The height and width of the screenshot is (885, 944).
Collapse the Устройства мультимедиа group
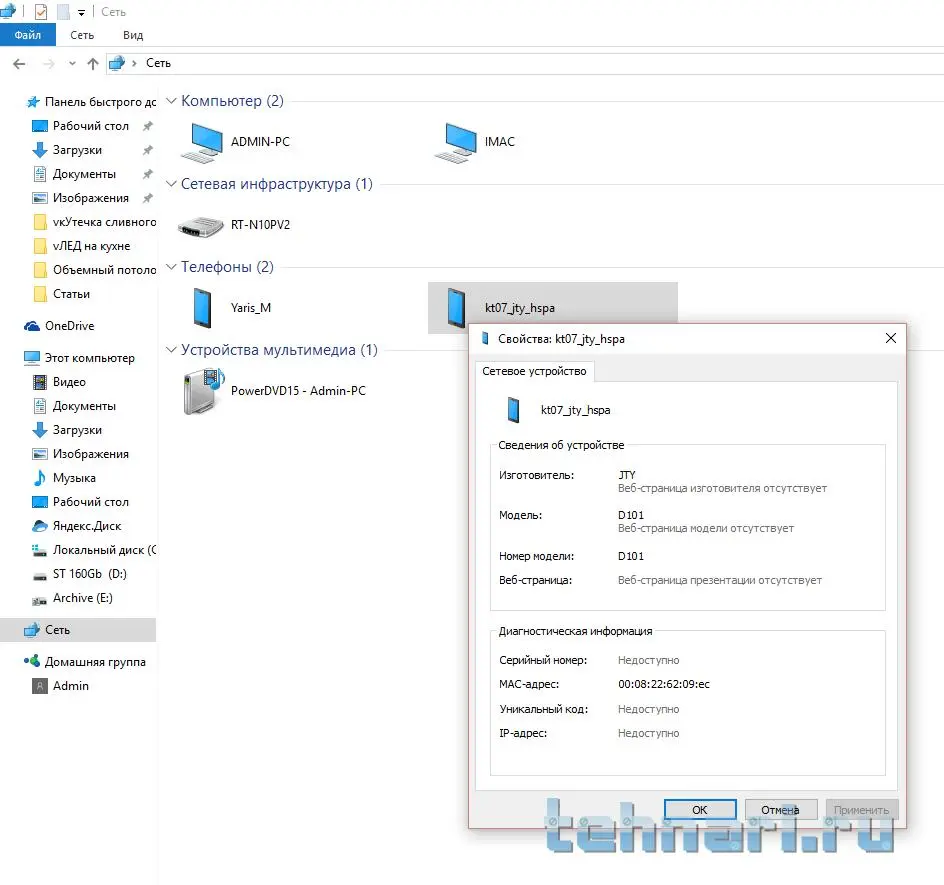point(171,350)
